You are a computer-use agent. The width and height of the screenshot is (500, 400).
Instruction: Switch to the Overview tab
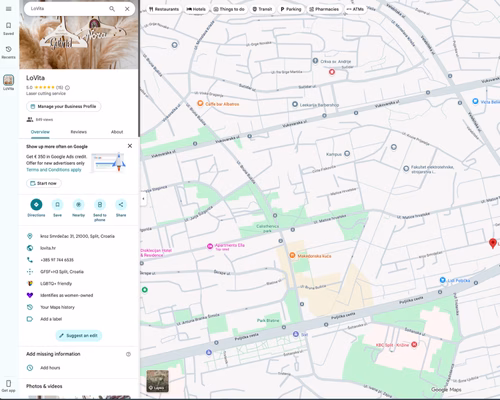[40, 132]
